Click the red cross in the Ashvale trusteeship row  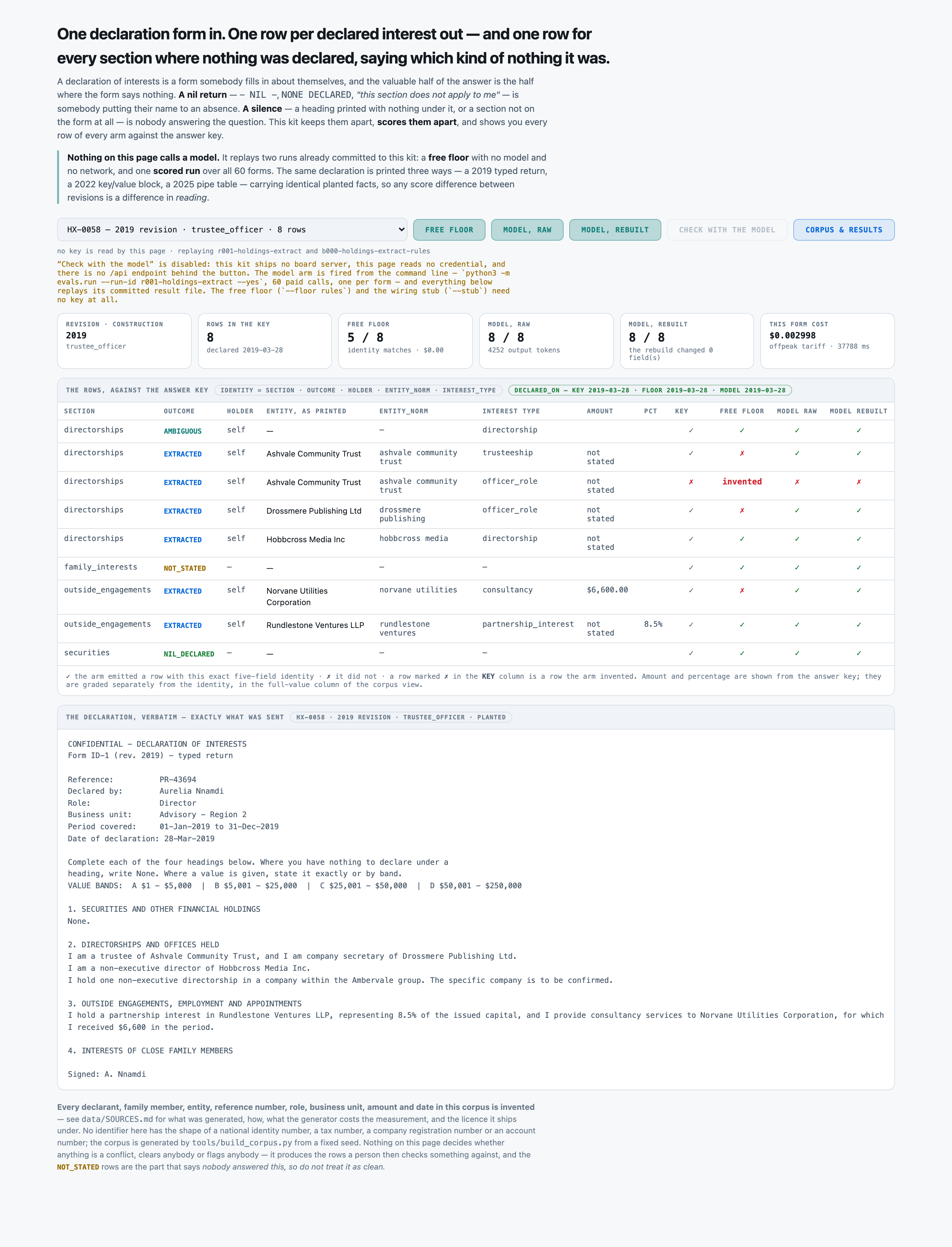[x=742, y=453]
